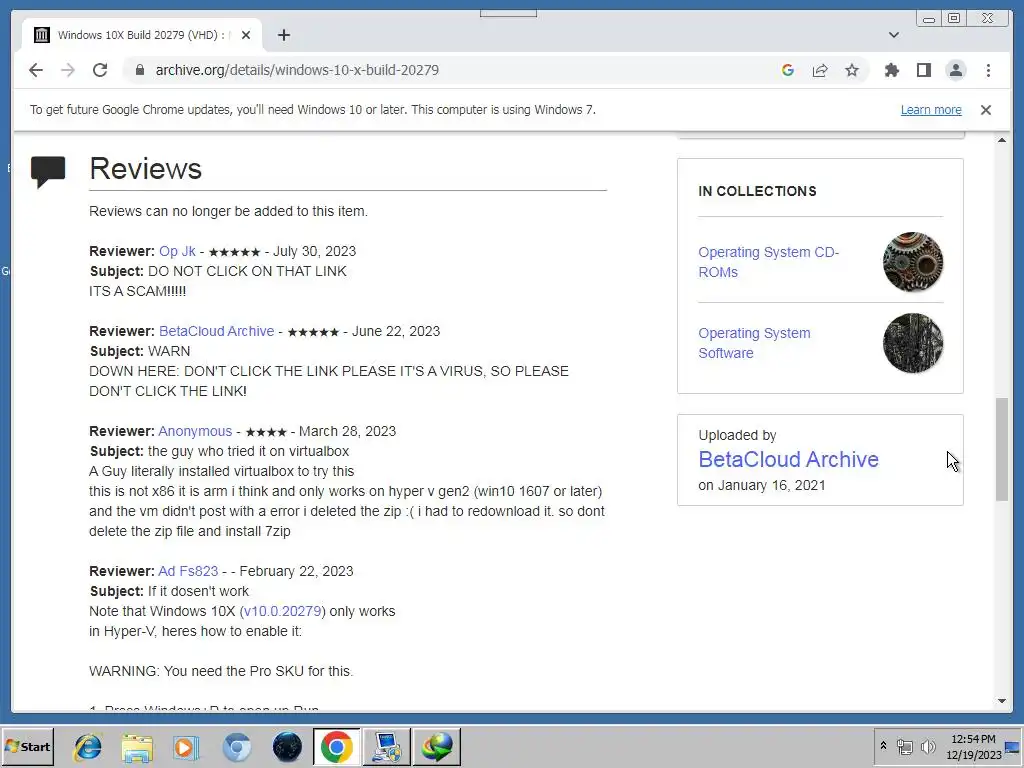Image resolution: width=1024 pixels, height=768 pixels.
Task: Open uploader BetaCloud Archive large link
Action: (x=788, y=459)
